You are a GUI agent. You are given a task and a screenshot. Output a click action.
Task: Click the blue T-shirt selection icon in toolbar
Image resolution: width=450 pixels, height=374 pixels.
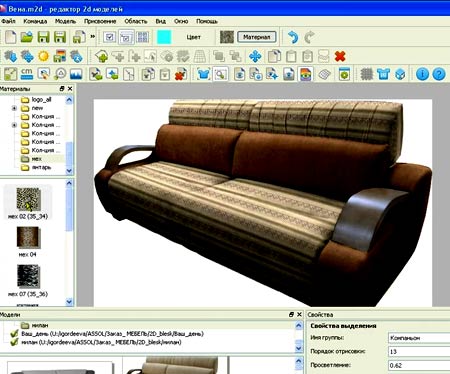[203, 74]
